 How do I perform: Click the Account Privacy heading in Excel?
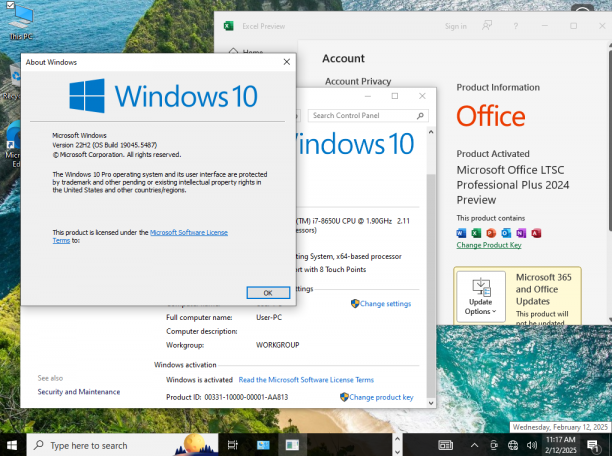point(358,81)
